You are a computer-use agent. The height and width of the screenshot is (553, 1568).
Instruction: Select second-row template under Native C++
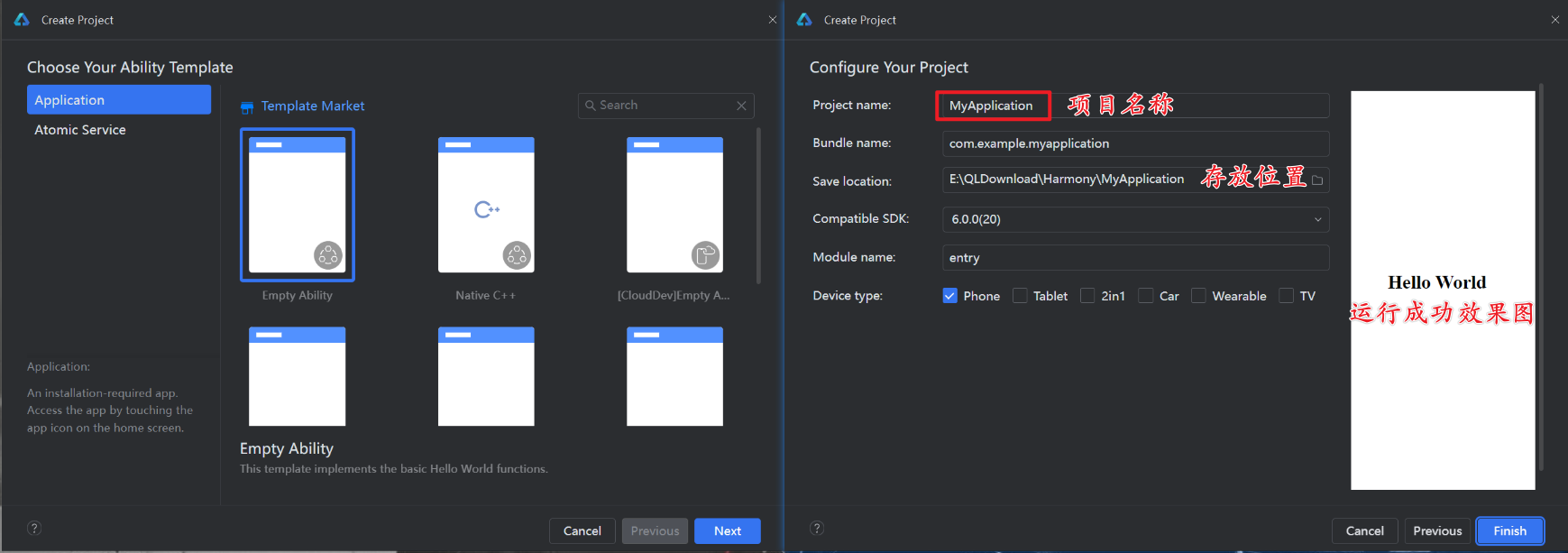click(x=486, y=376)
